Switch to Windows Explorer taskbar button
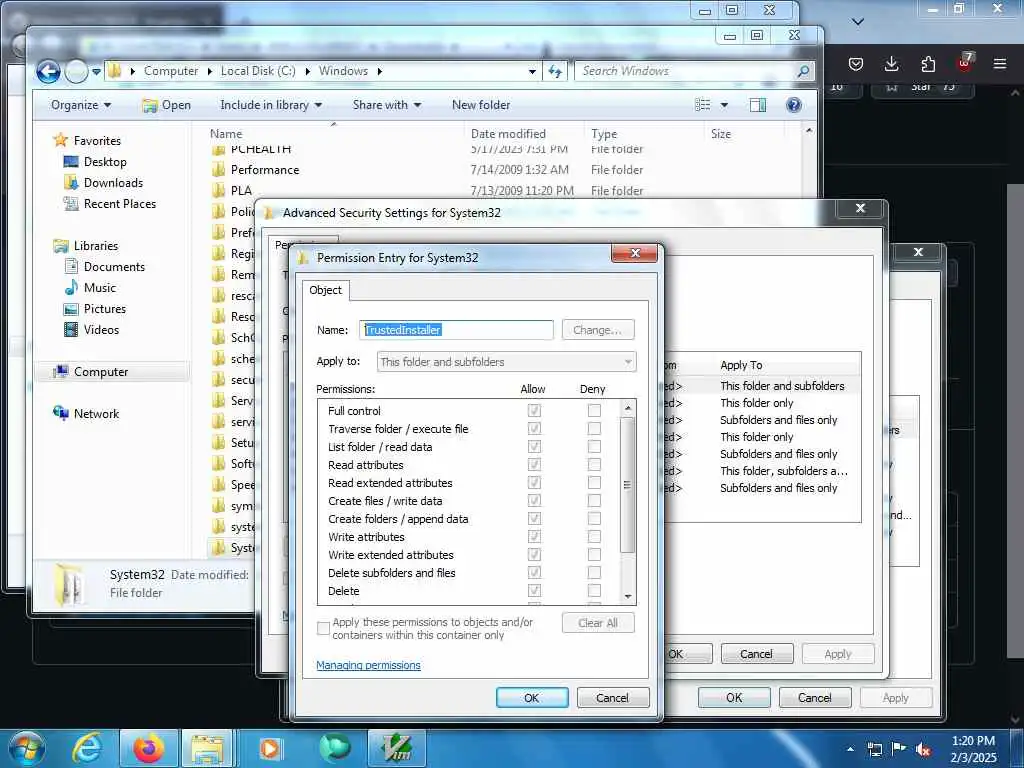Screen dimensions: 1024x768 click(x=208, y=748)
